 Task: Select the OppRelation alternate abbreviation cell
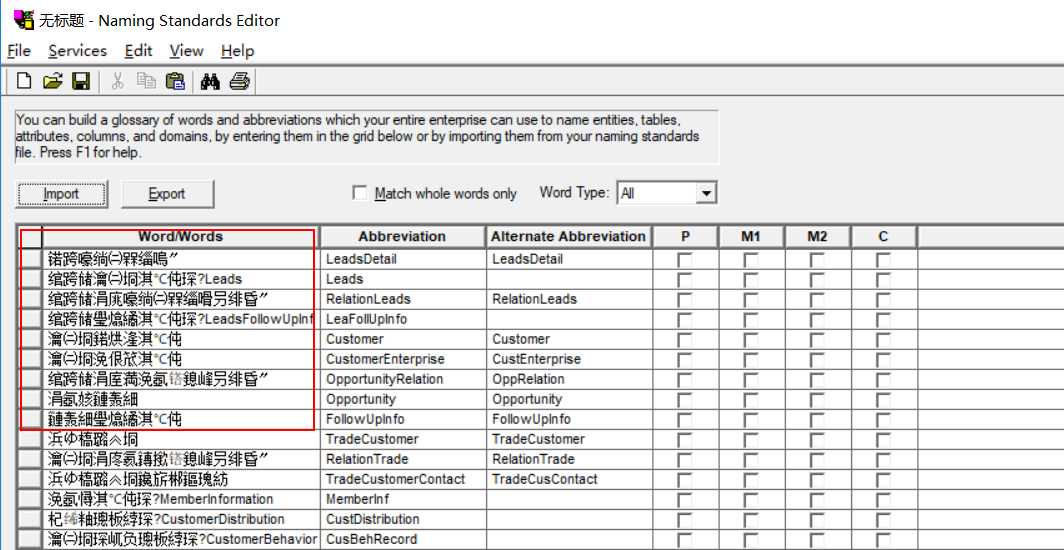(569, 379)
